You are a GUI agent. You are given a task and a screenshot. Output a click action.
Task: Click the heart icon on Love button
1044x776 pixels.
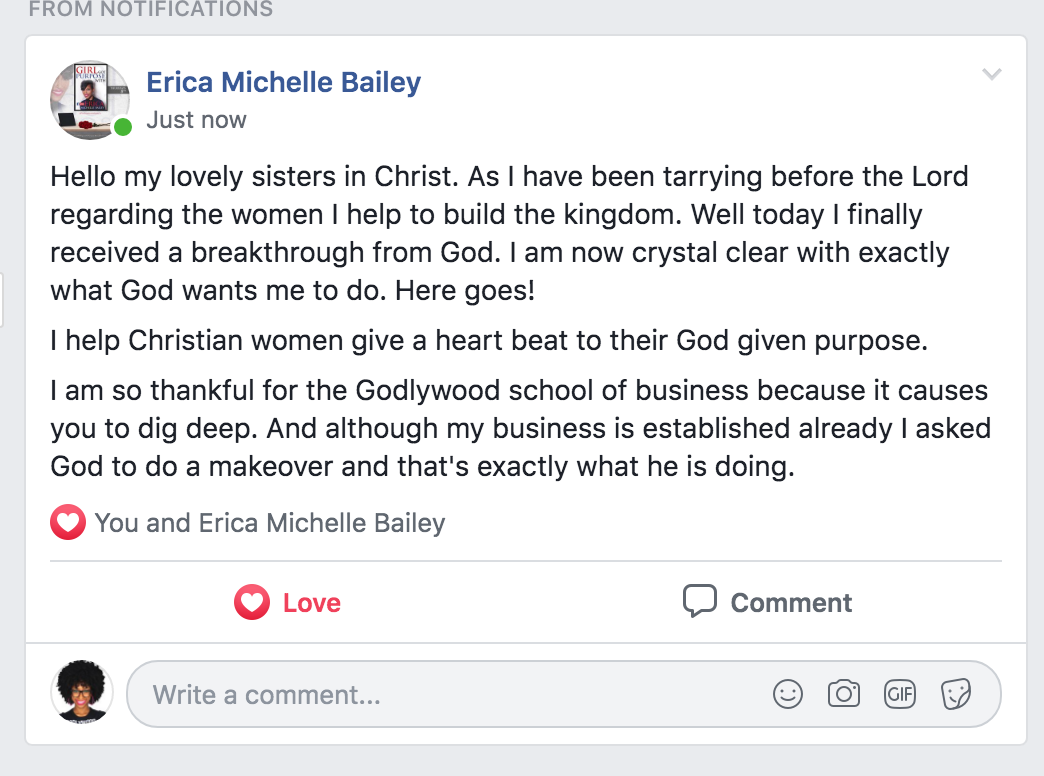(x=252, y=602)
